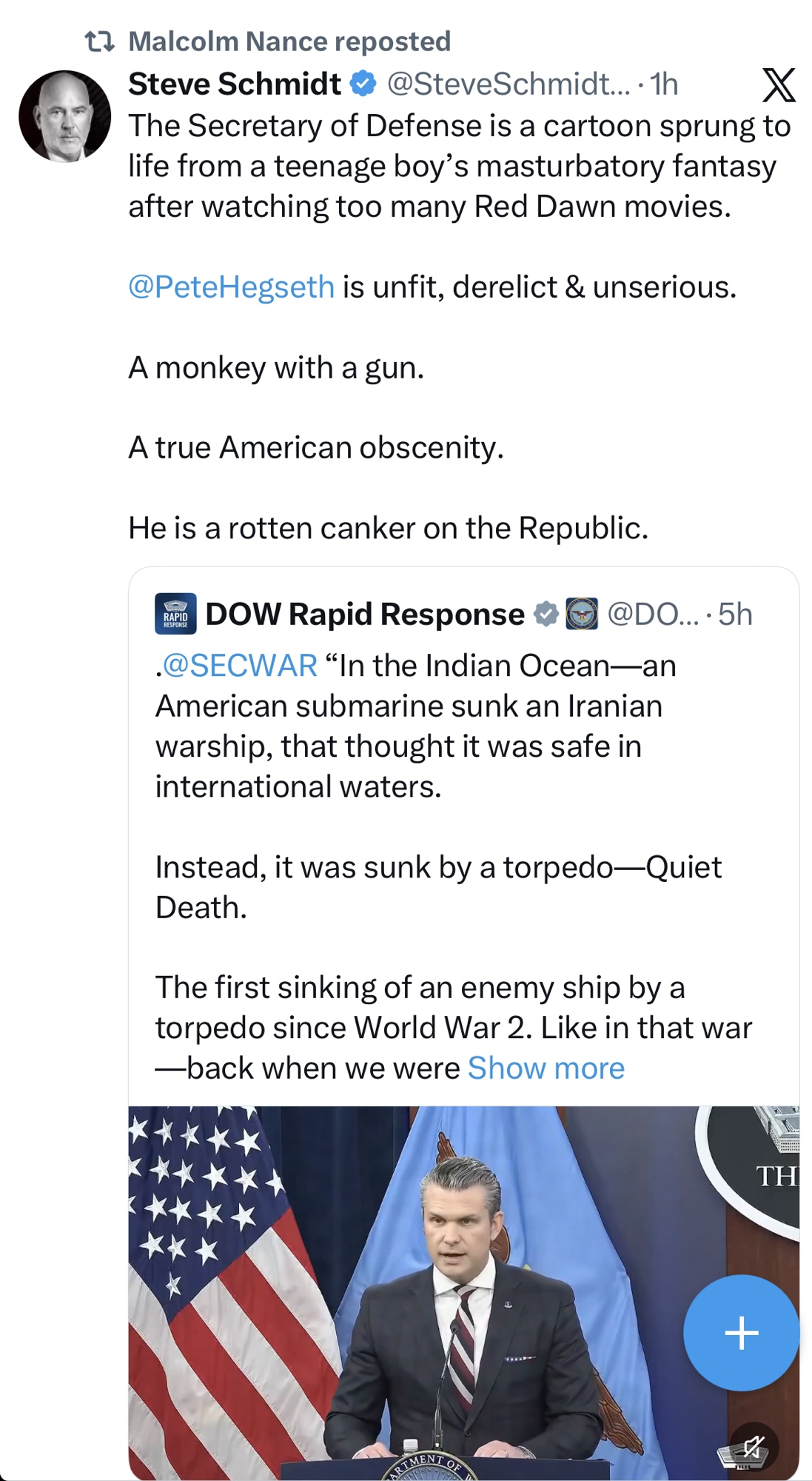The height and width of the screenshot is (1481, 812).
Task: Open the @SECWAR mention link
Action: coord(239,666)
